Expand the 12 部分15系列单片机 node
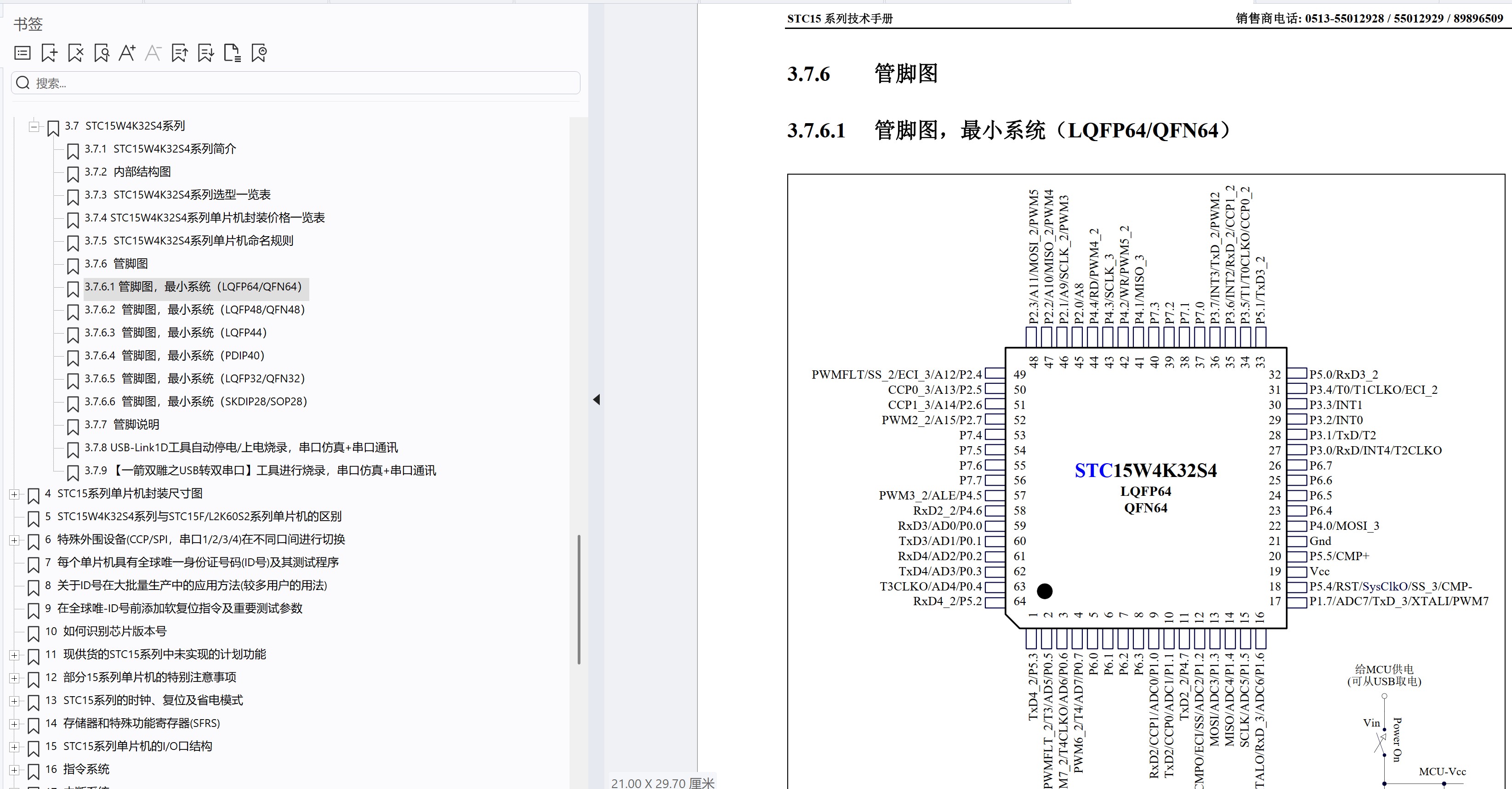 14,678
